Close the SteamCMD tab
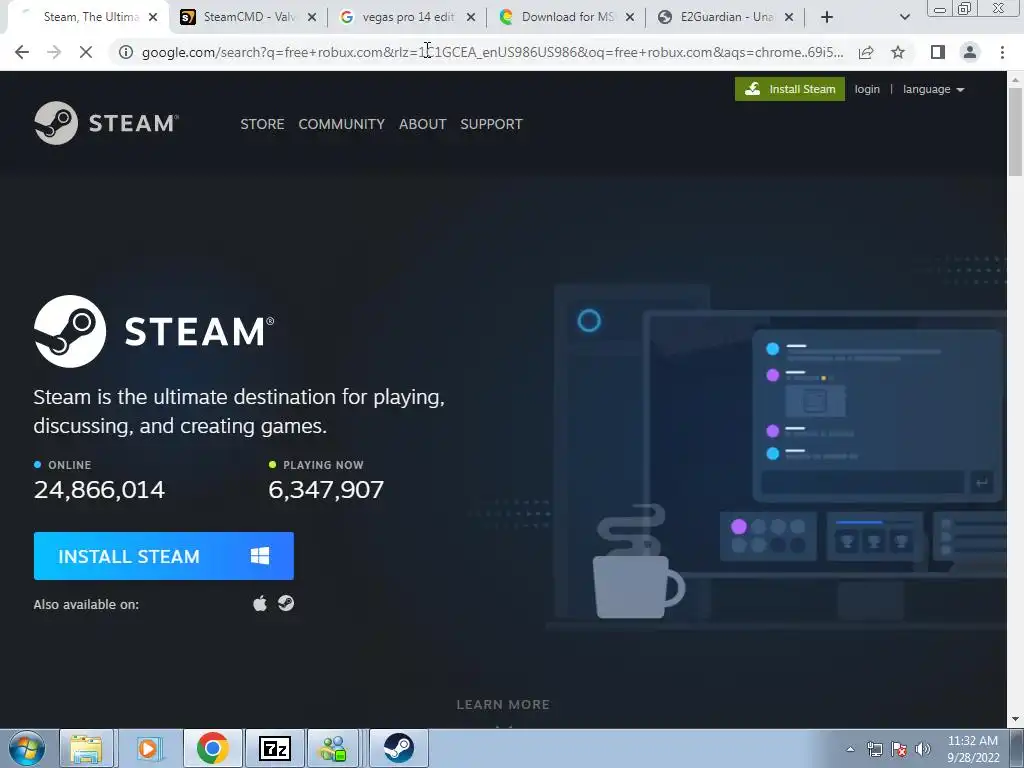1024x768 pixels. pyautogui.click(x=312, y=17)
